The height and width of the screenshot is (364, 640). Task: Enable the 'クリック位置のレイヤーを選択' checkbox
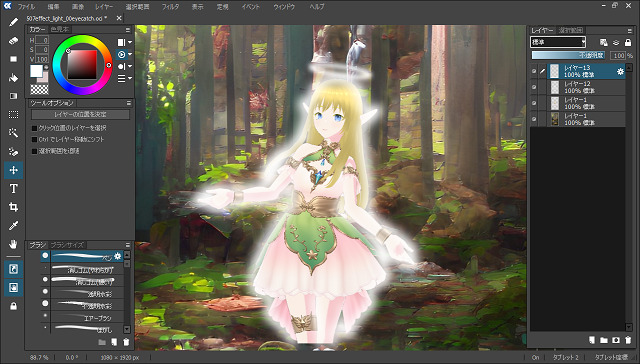[x=35, y=128]
